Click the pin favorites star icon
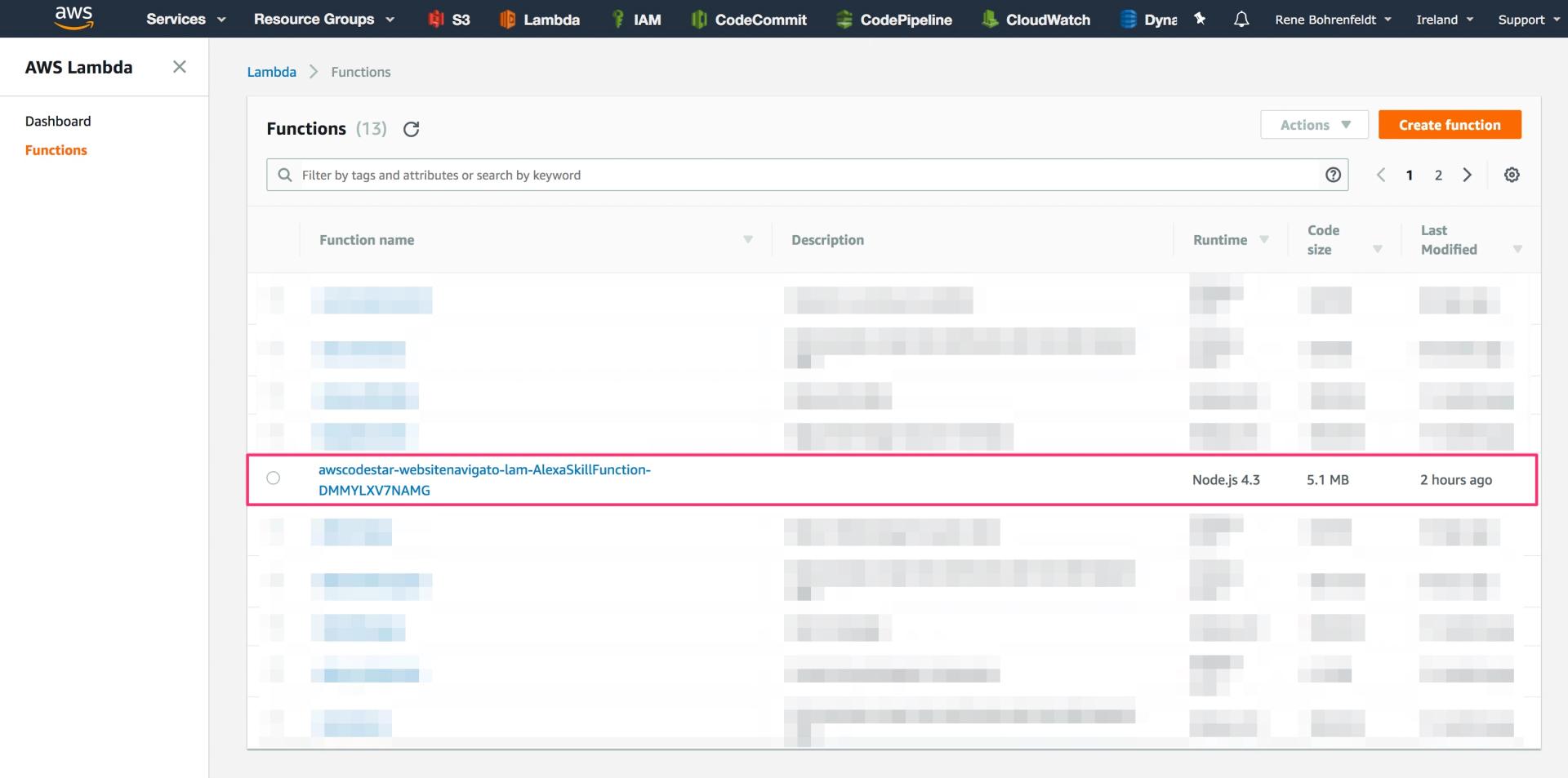This screenshot has width=1568, height=778. pyautogui.click(x=1200, y=19)
